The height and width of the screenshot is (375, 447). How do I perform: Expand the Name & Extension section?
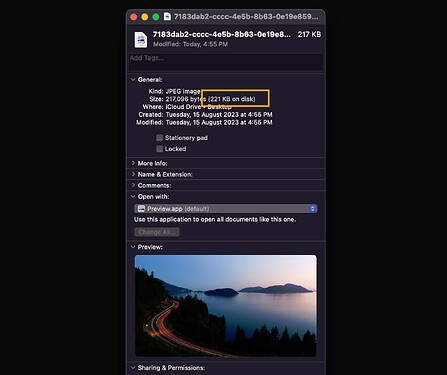(133, 174)
